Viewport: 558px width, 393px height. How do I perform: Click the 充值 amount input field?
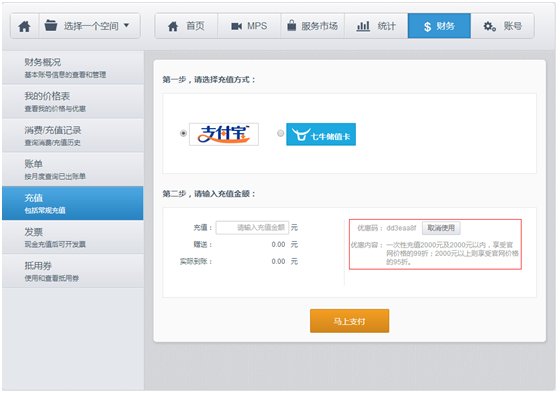252,227
